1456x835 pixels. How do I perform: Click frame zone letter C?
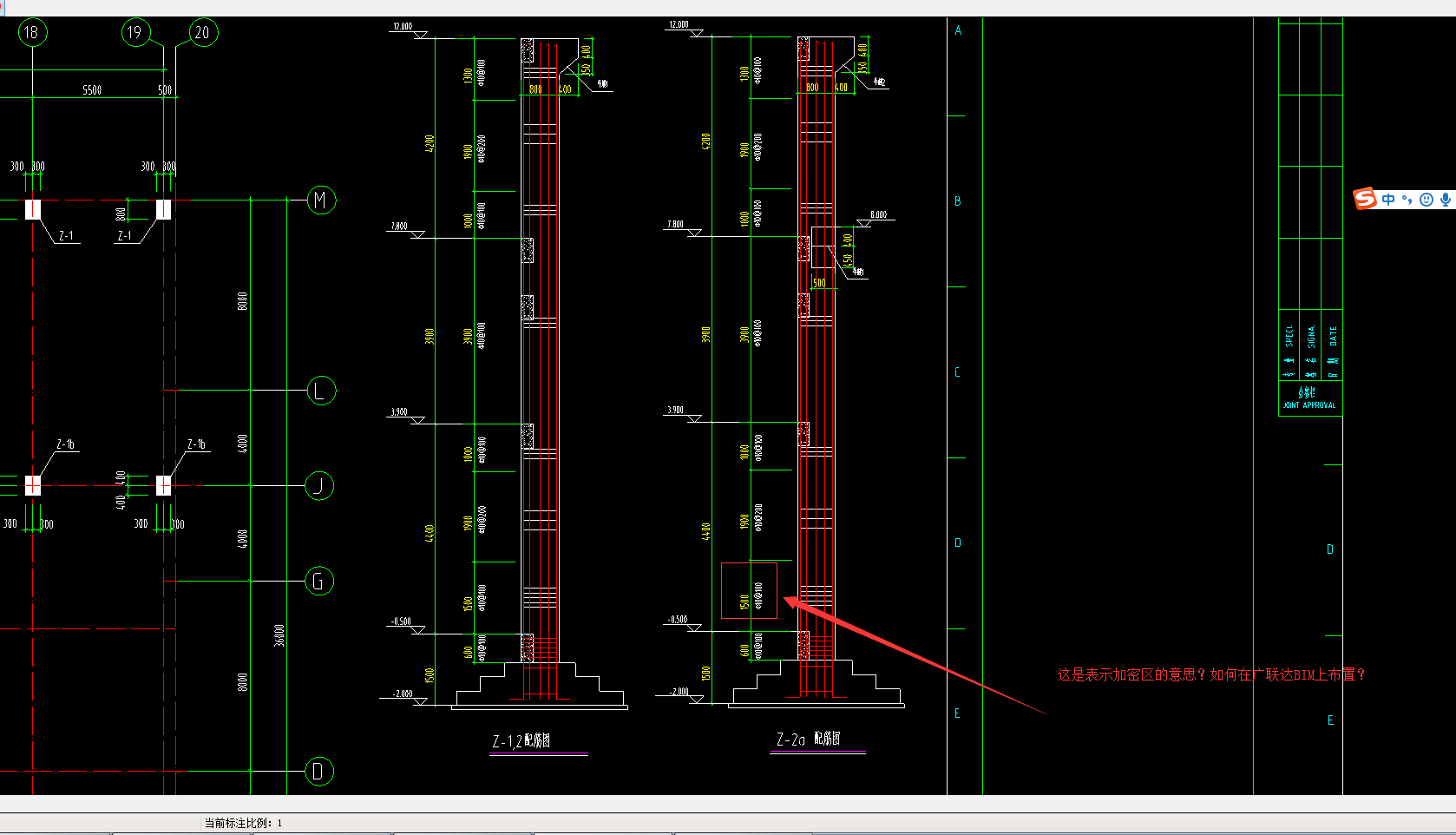coord(958,372)
